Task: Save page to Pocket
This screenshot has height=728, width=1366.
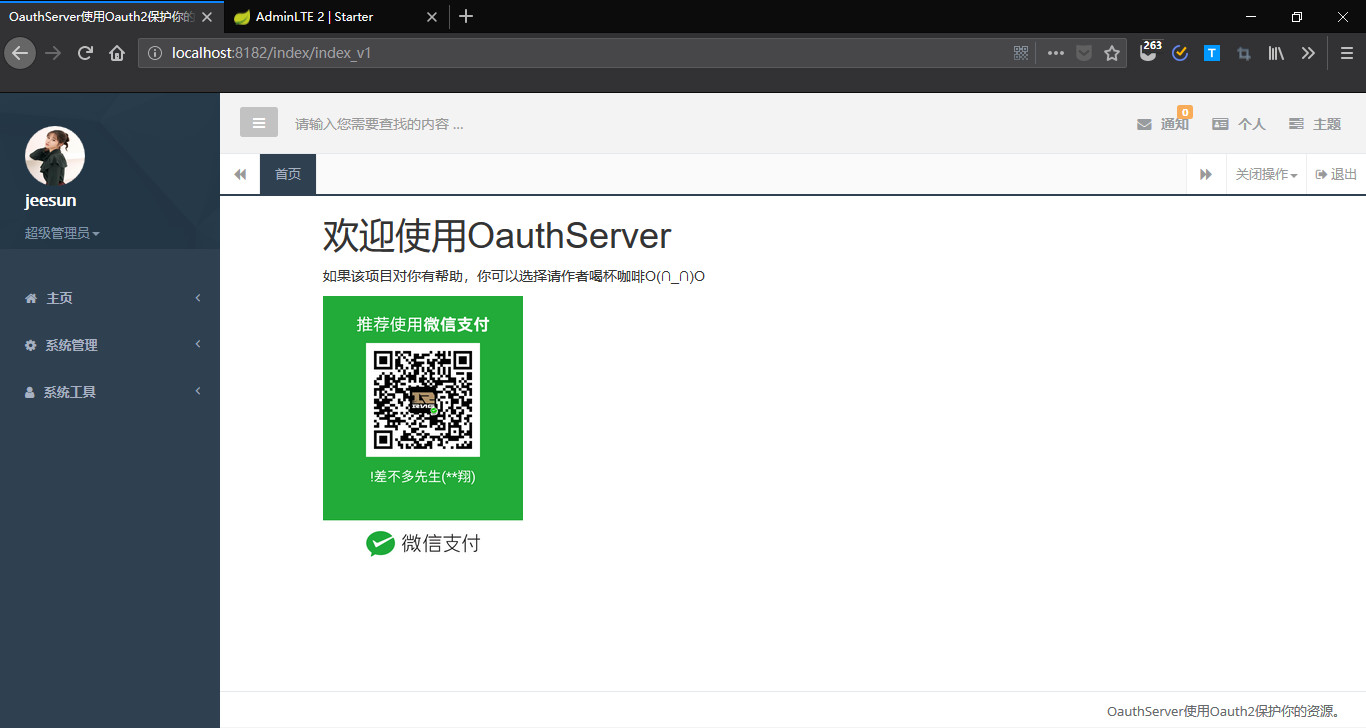Action: 1084,53
